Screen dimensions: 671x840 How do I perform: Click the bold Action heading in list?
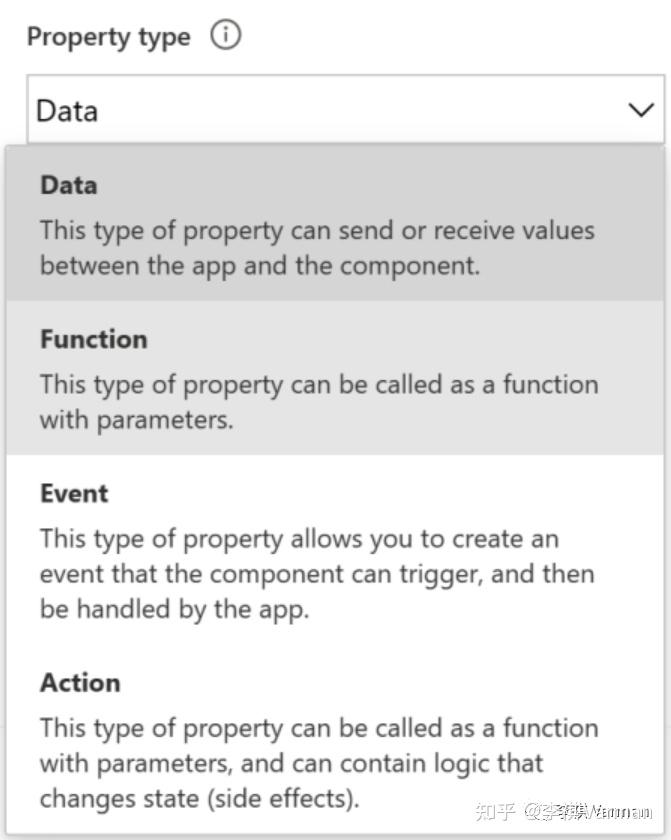tap(80, 682)
